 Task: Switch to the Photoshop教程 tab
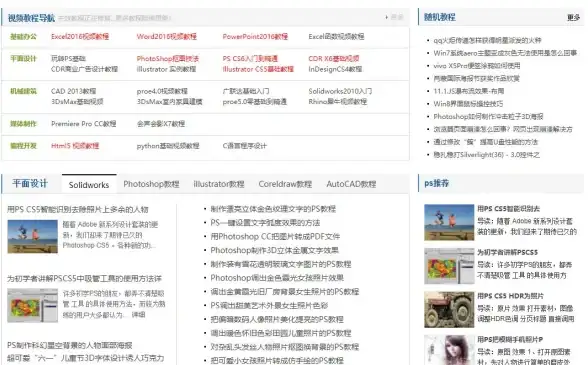click(152, 184)
